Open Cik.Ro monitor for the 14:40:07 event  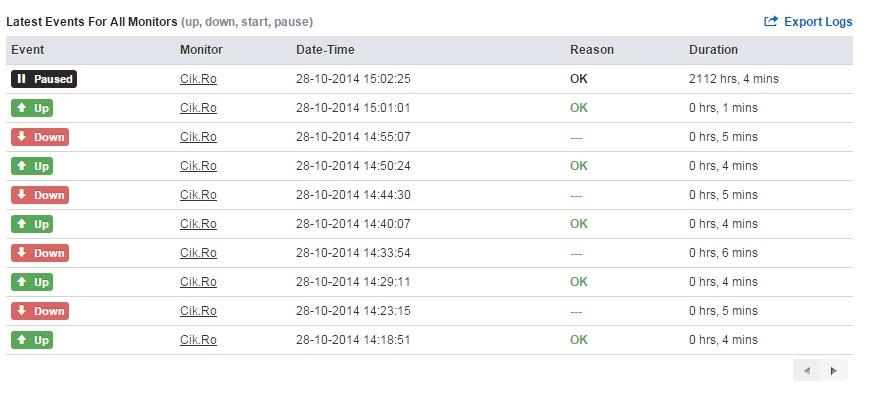pos(198,224)
